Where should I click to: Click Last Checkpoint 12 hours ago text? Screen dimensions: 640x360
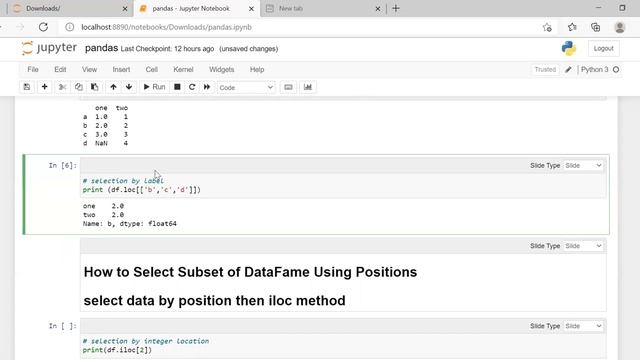pos(167,49)
